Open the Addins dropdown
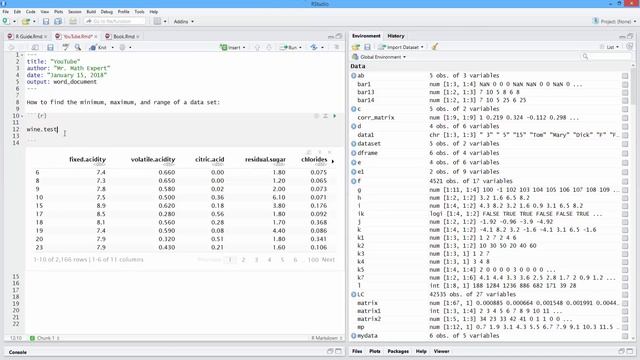The height and width of the screenshot is (360, 640). [x=184, y=21]
